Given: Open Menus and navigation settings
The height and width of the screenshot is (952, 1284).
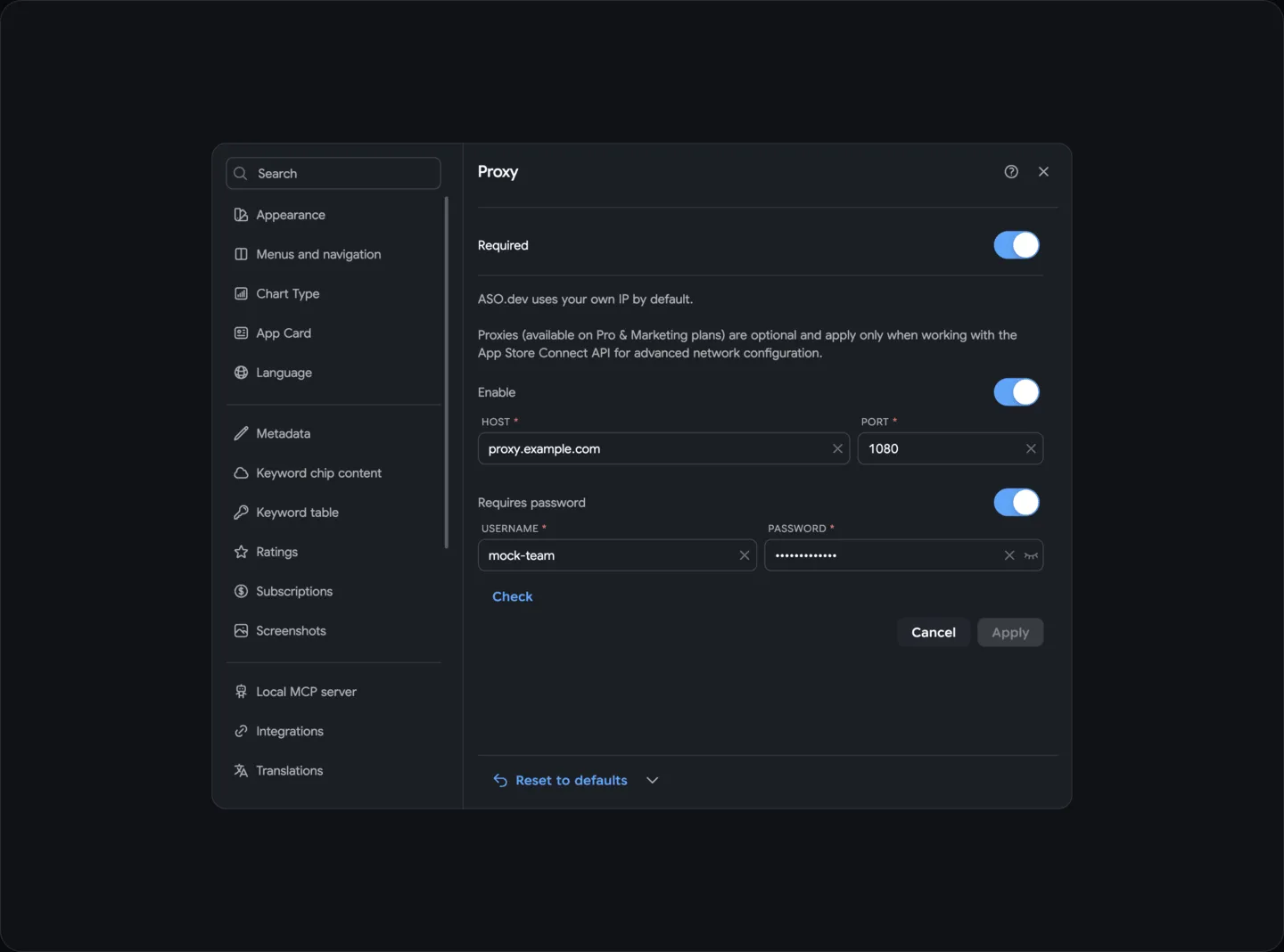Looking at the screenshot, I should 333,255.
